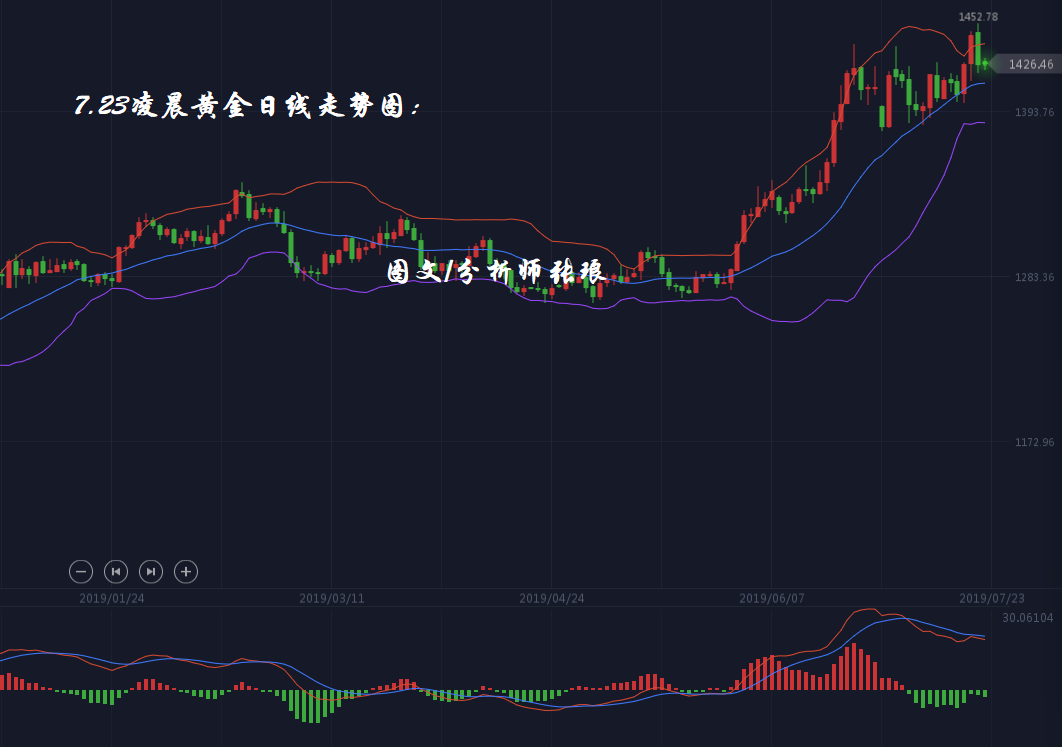
Task: Jump to the chart's last bar icon
Action: (x=151, y=572)
